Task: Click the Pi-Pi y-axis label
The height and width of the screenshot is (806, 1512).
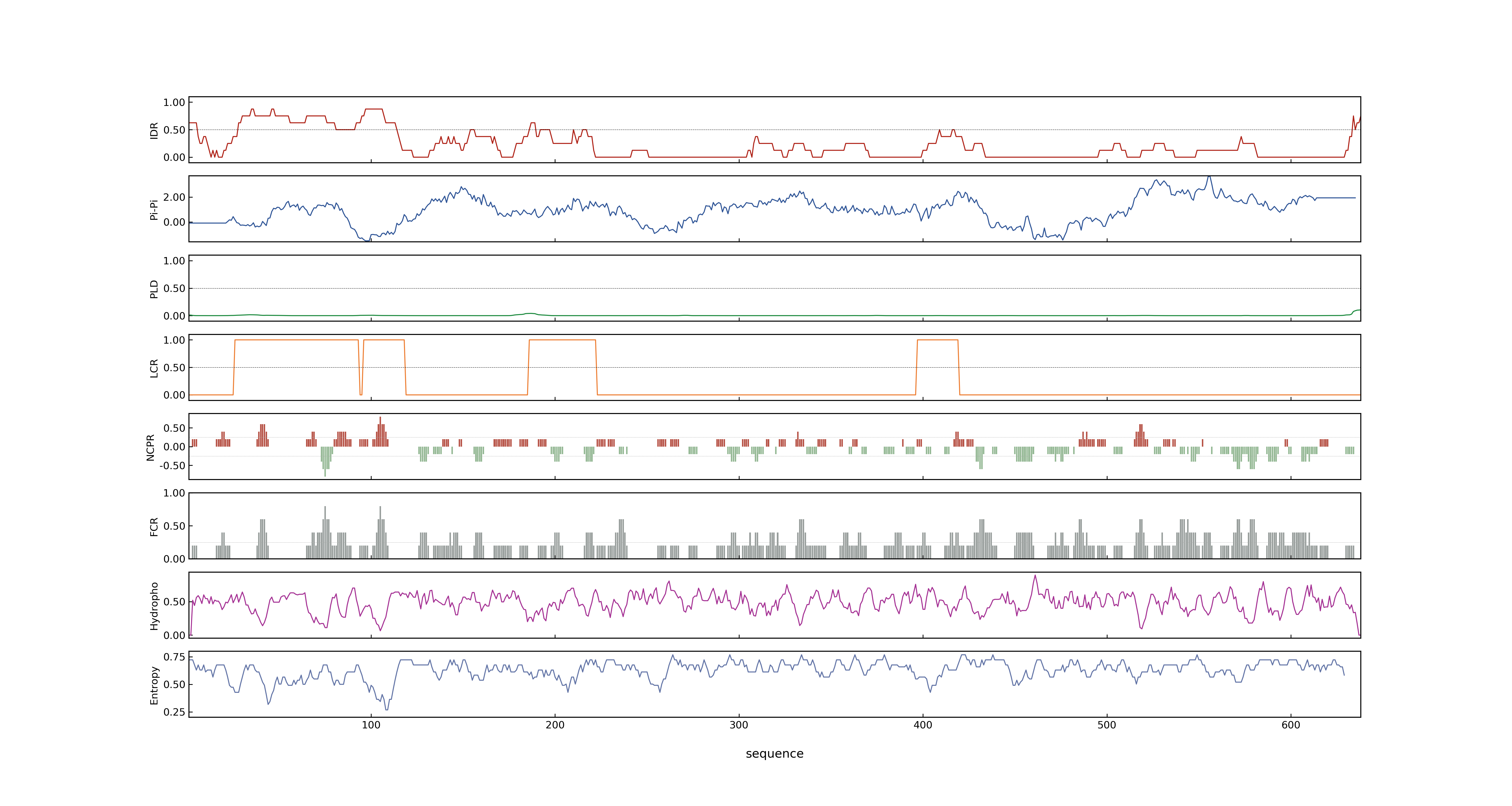Action: click(154, 209)
